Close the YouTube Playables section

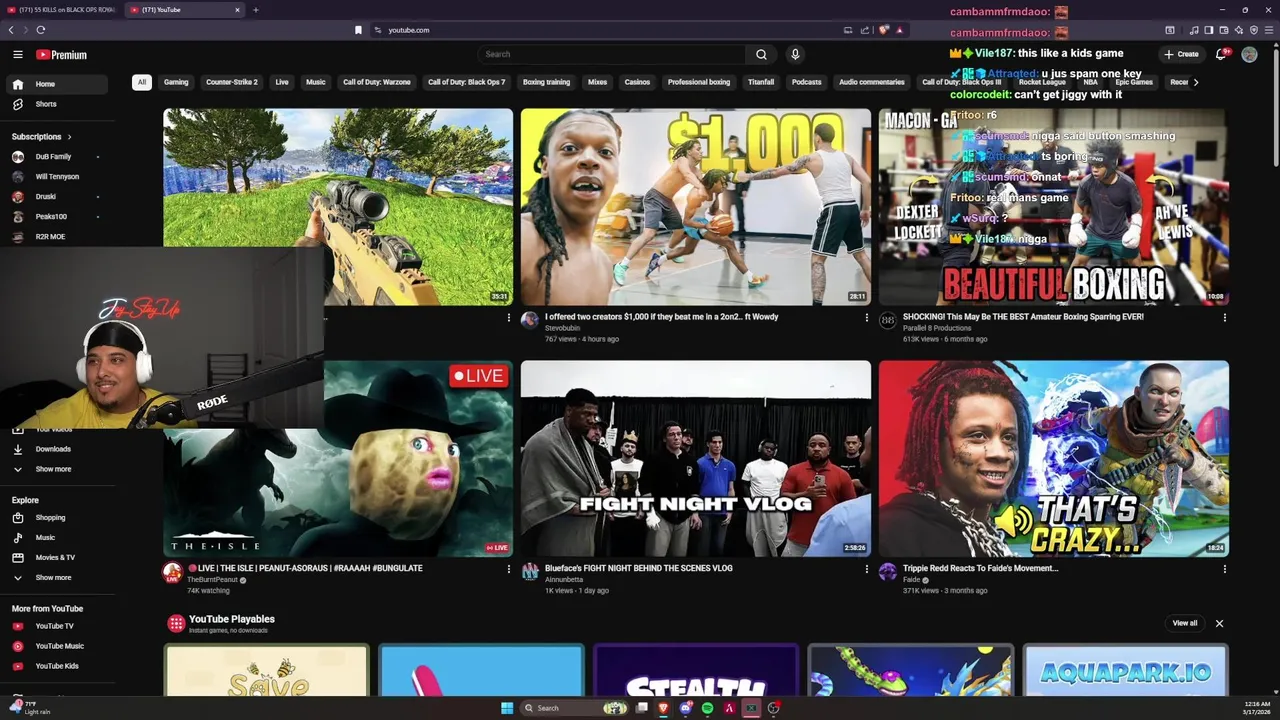[1219, 623]
